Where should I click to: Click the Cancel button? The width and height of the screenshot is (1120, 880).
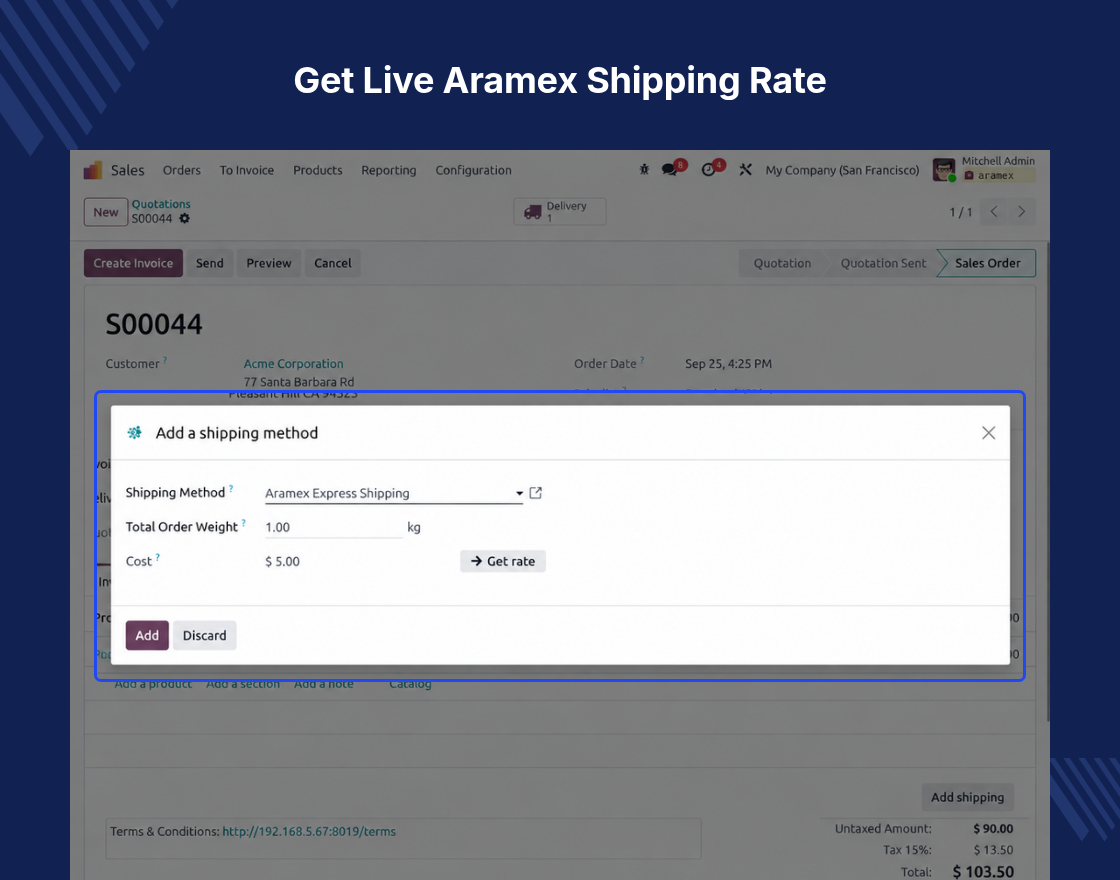click(x=333, y=263)
